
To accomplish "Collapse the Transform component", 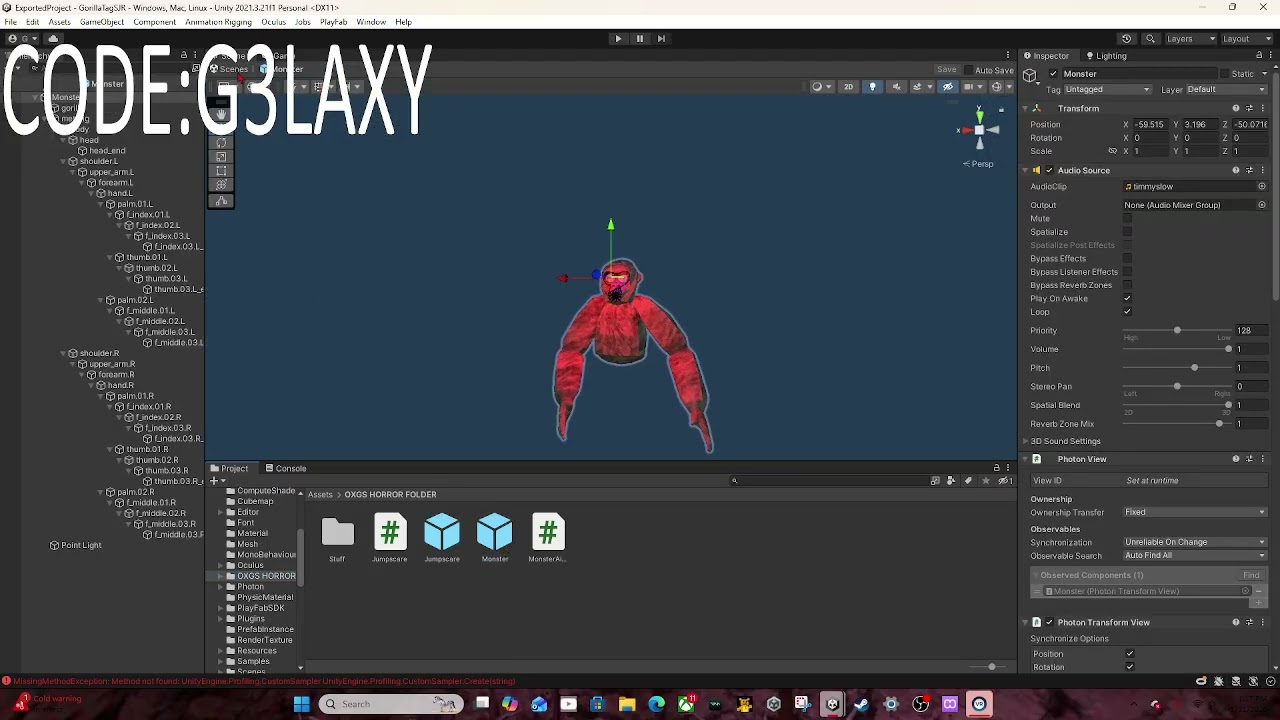I will click(1026, 108).
